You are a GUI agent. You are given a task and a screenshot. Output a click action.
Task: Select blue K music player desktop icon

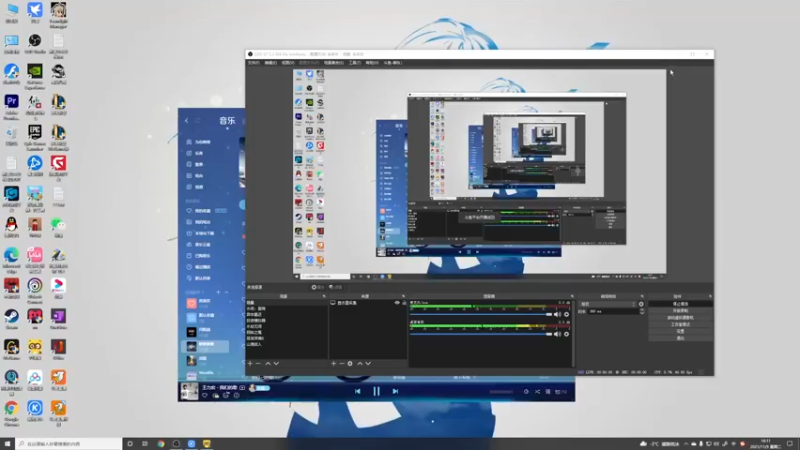(35, 411)
